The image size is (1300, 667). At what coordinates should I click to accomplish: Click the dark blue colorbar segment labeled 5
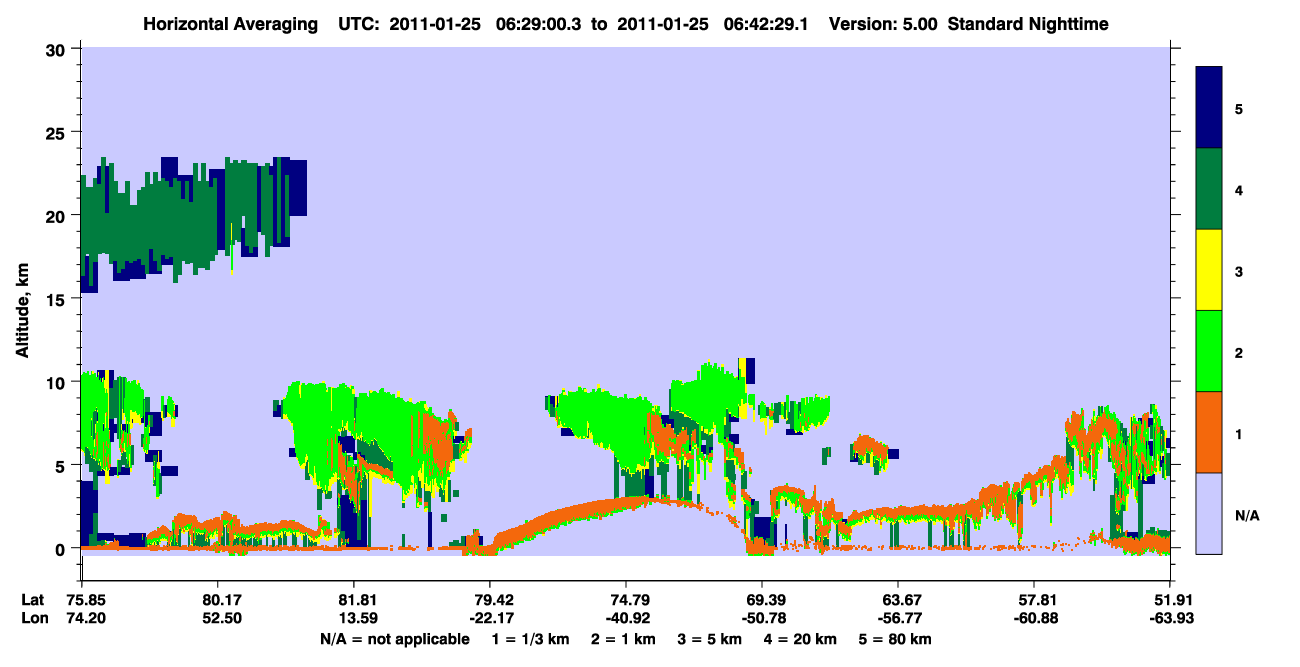click(x=1209, y=108)
